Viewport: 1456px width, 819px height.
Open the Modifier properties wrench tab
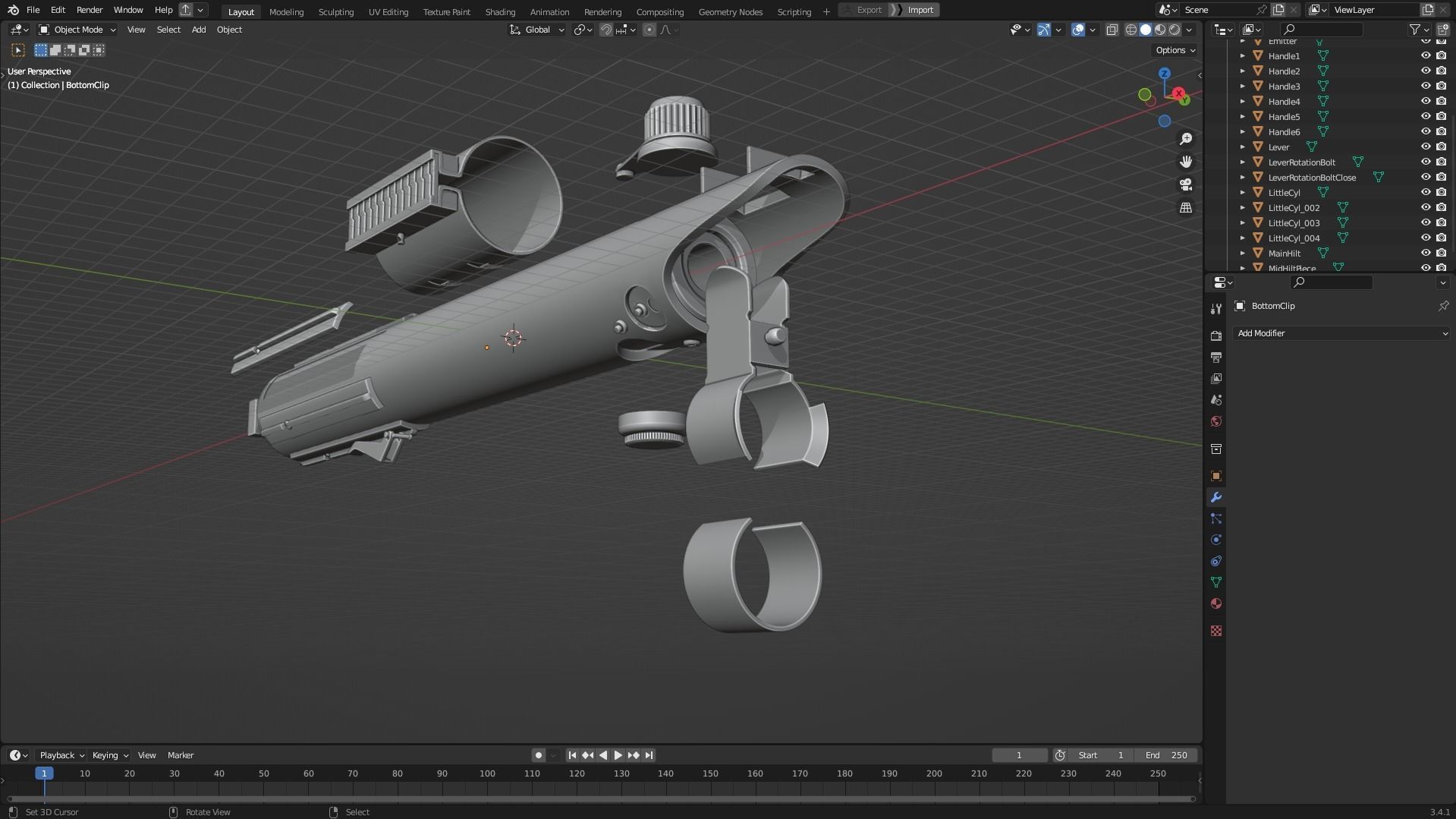coord(1216,497)
